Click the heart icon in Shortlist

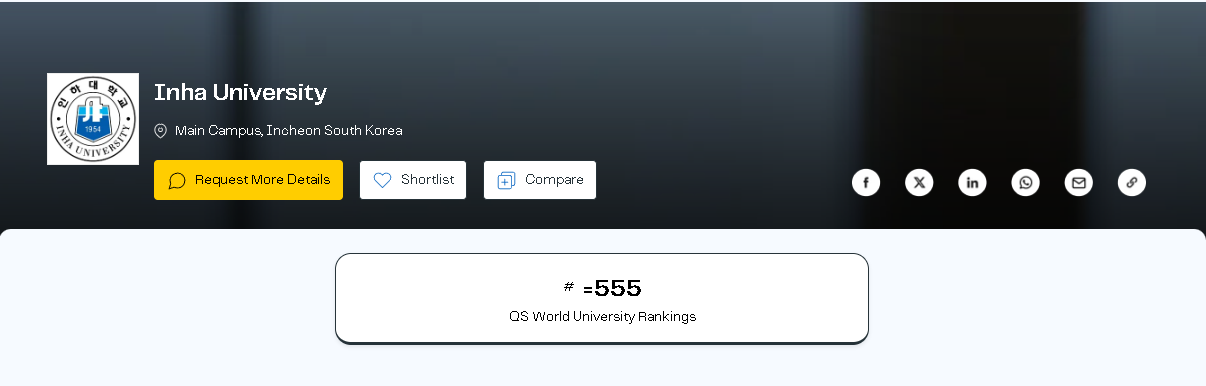pyautogui.click(x=382, y=180)
